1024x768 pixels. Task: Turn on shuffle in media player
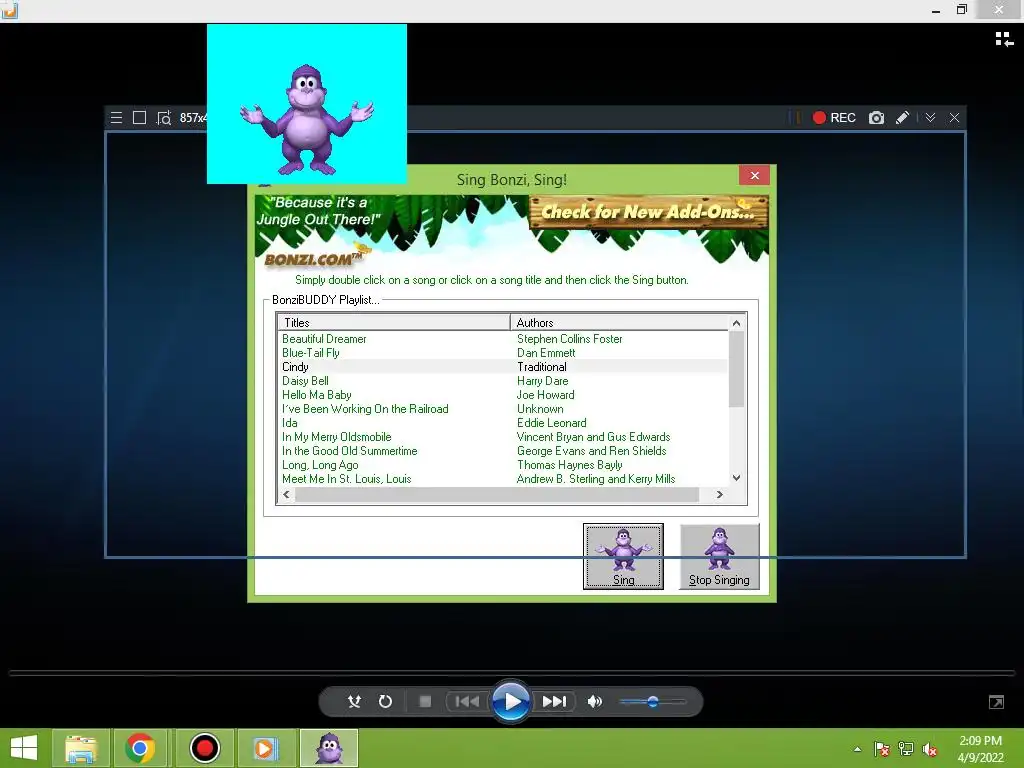click(x=354, y=701)
